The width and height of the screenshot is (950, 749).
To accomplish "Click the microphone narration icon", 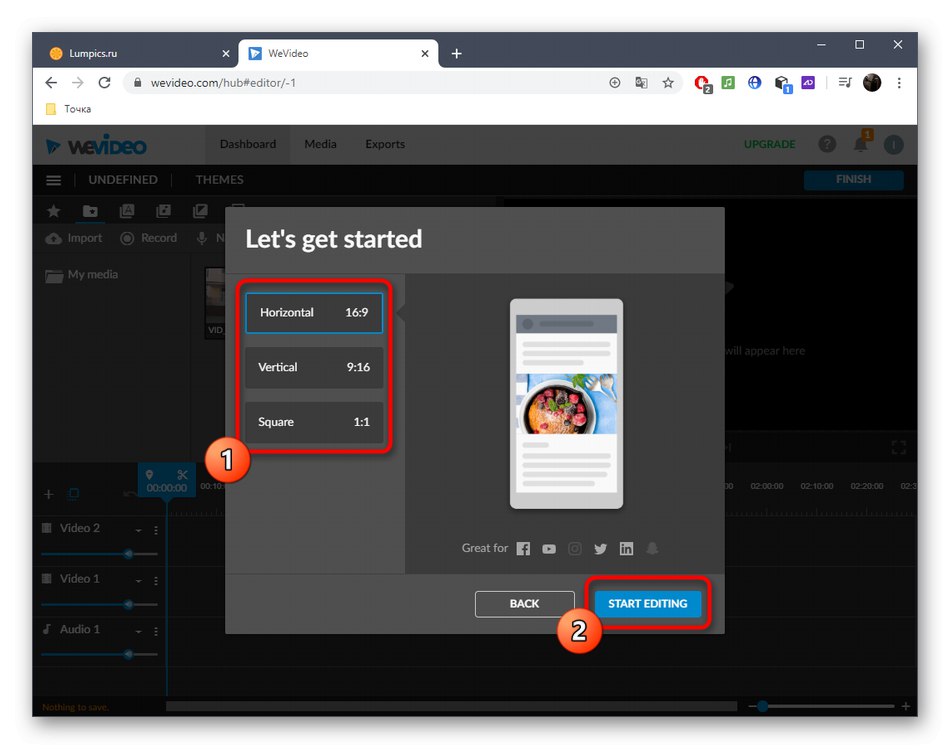I will (202, 239).
